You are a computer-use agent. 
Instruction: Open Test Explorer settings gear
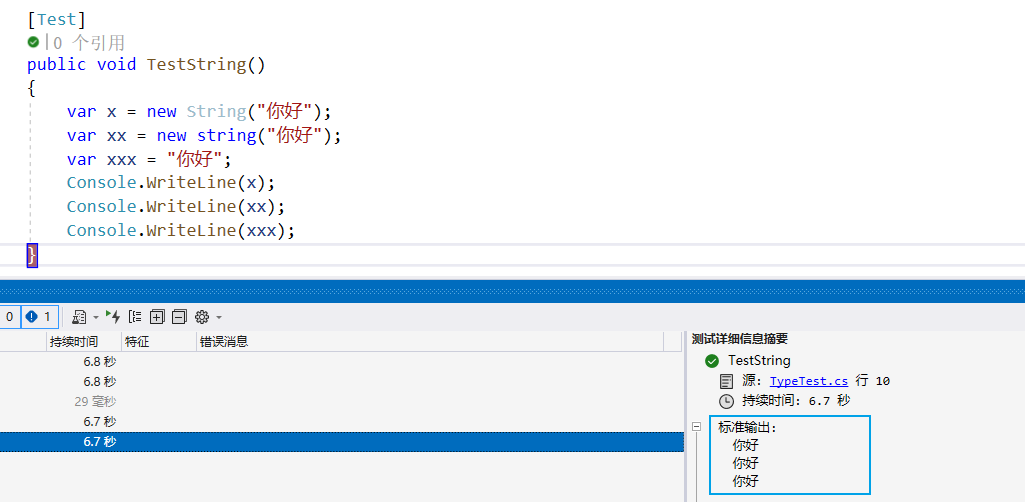(x=202, y=317)
